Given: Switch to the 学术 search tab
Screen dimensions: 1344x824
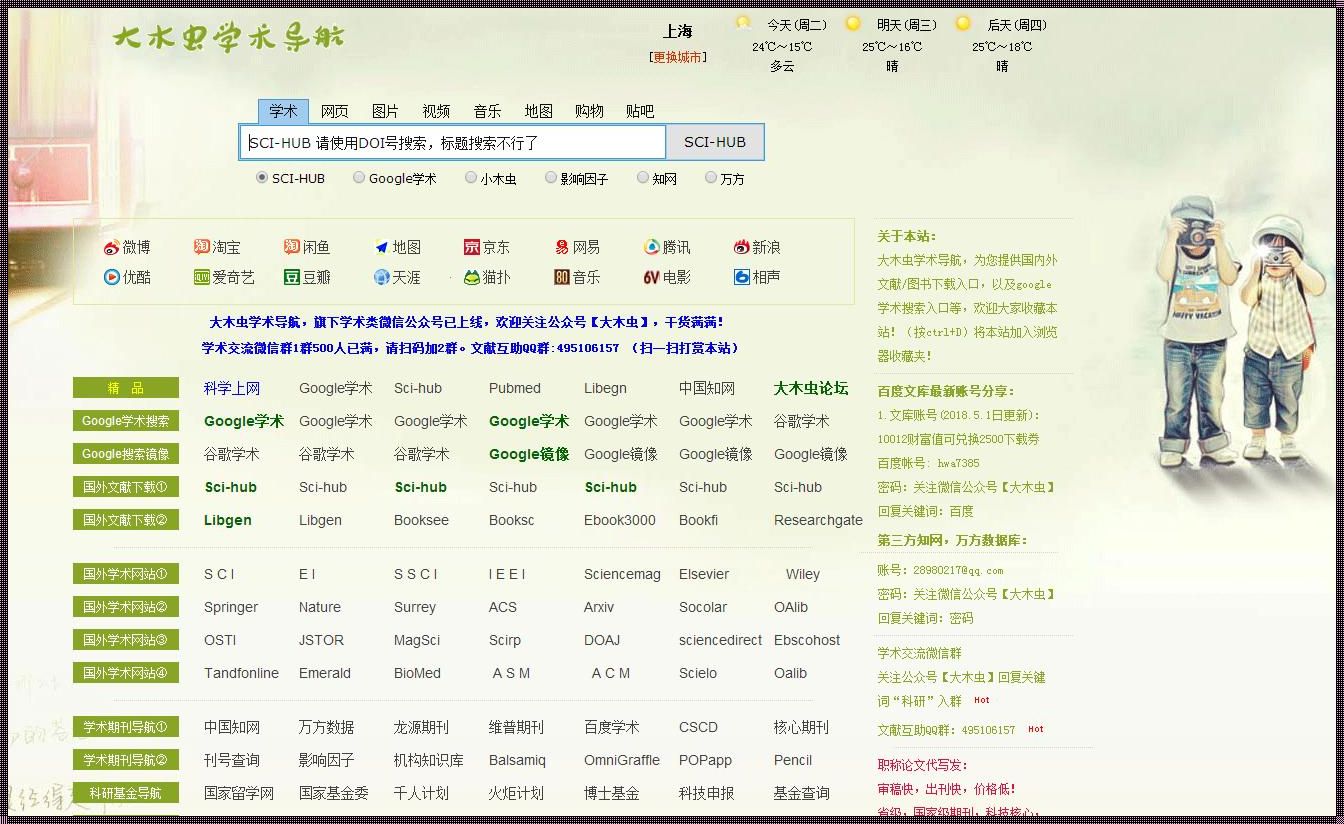Looking at the screenshot, I should pyautogui.click(x=283, y=111).
